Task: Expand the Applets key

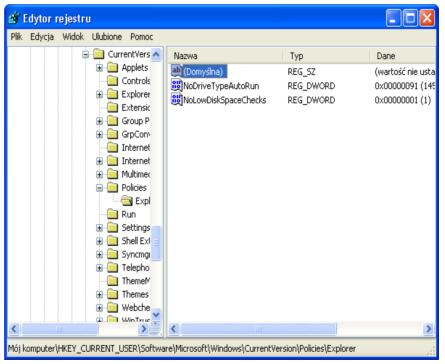Action: 99,68
